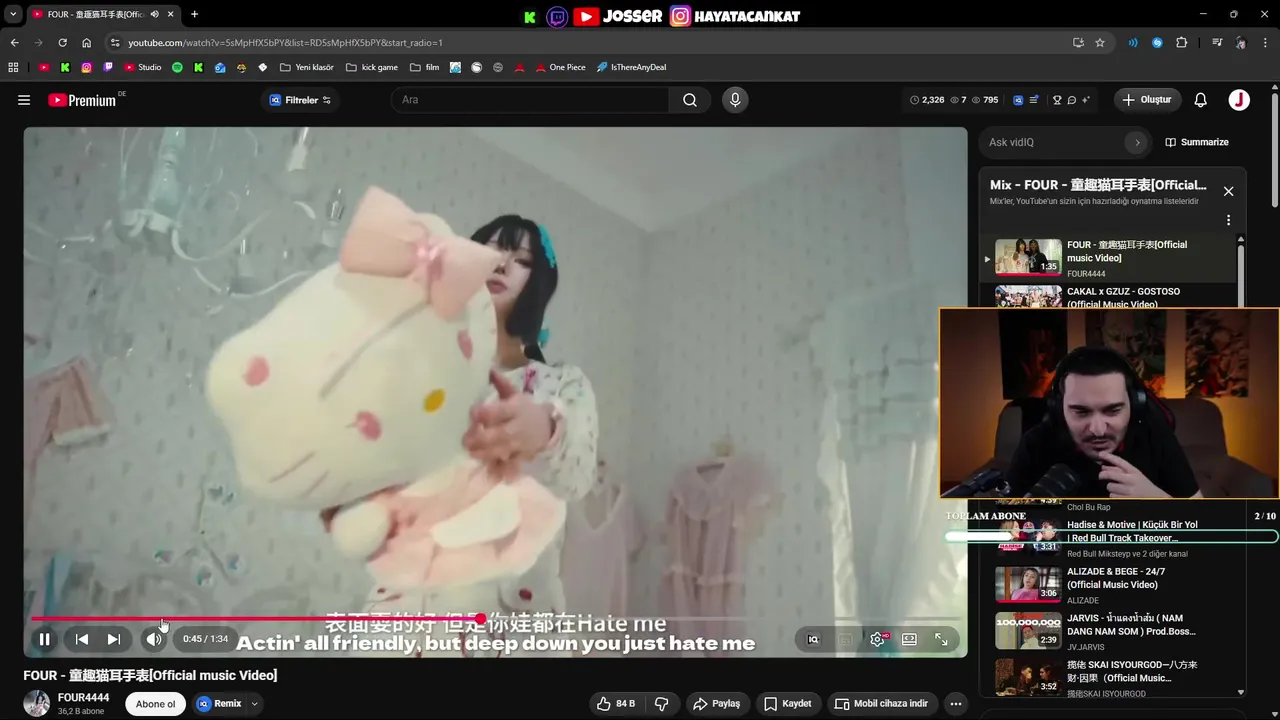Open Filtreler filter options

tap(300, 100)
